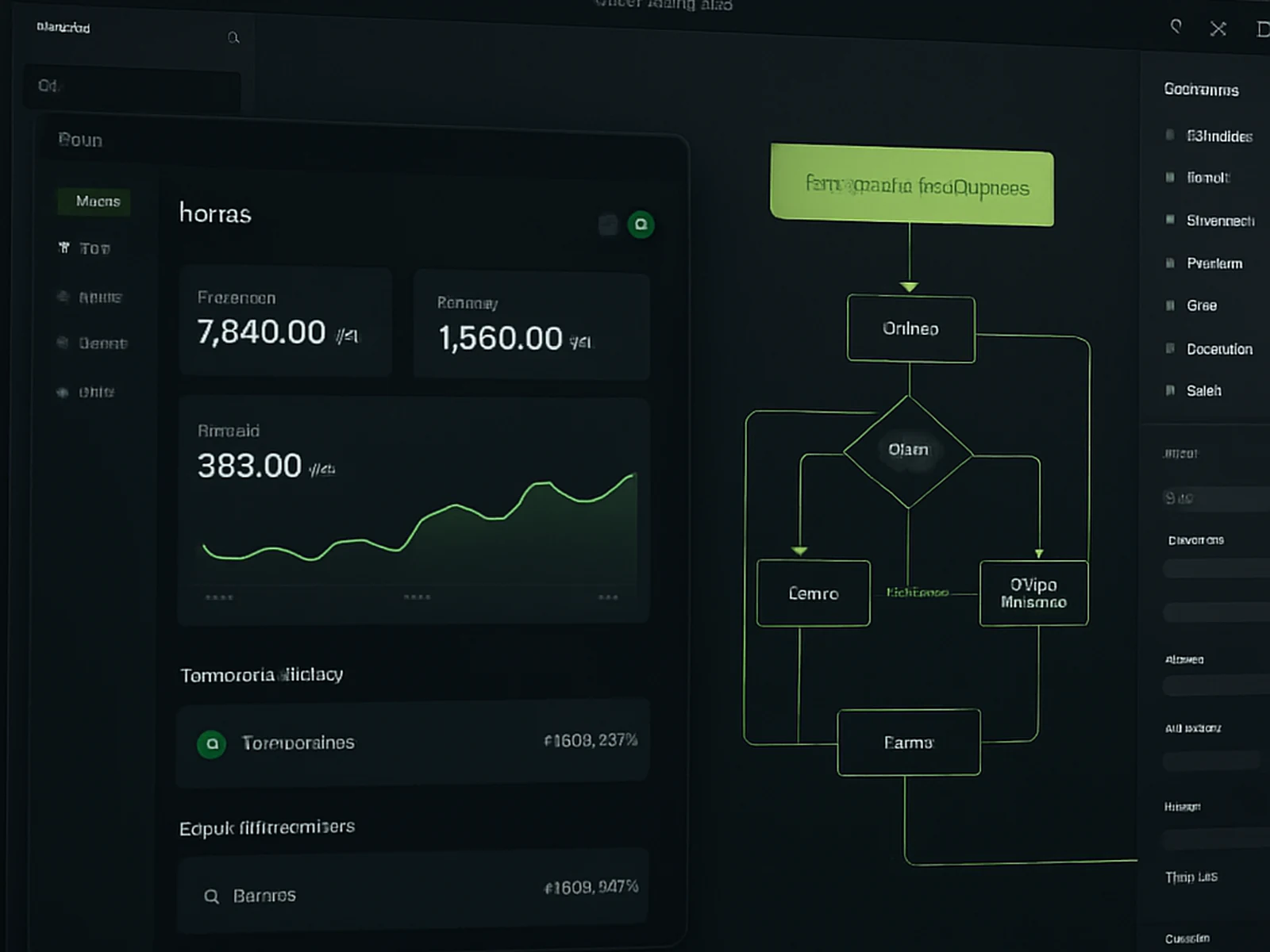The height and width of the screenshot is (952, 1270).
Task: Click the square icon left of Stivennecti
Action: tap(1169, 220)
